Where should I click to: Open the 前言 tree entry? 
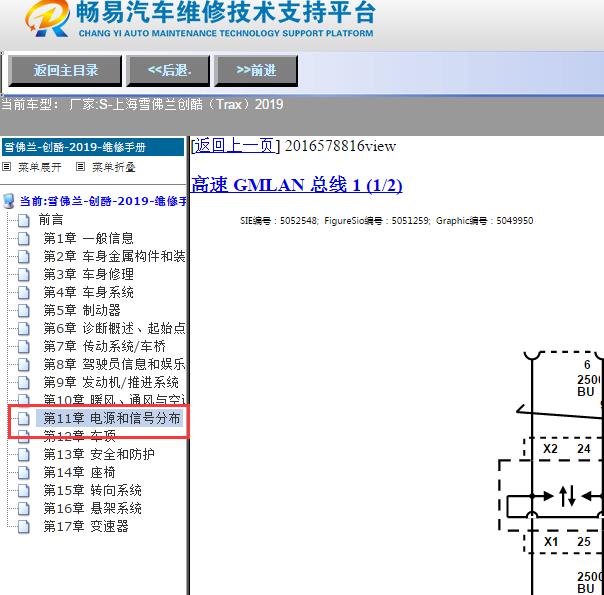(51, 220)
